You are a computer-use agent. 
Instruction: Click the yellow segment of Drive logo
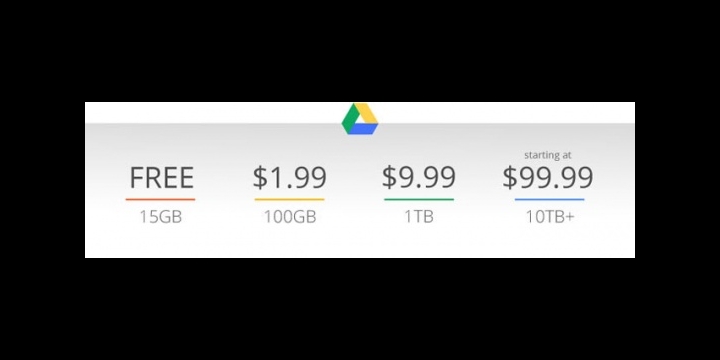tap(366, 113)
